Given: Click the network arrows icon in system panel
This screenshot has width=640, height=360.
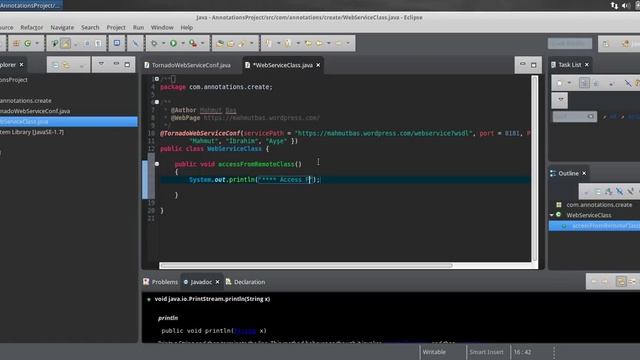Looking at the screenshot, I should click(614, 5).
